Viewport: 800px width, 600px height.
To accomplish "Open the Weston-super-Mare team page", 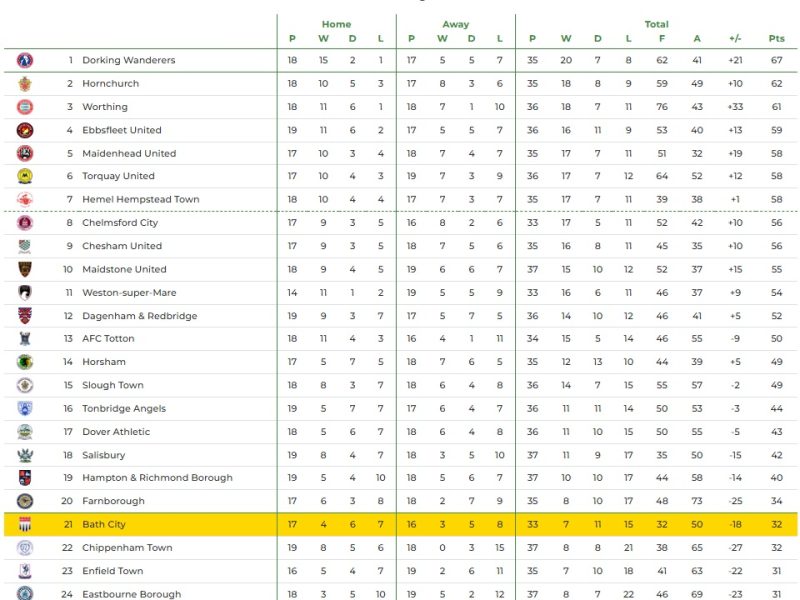I will pos(128,293).
